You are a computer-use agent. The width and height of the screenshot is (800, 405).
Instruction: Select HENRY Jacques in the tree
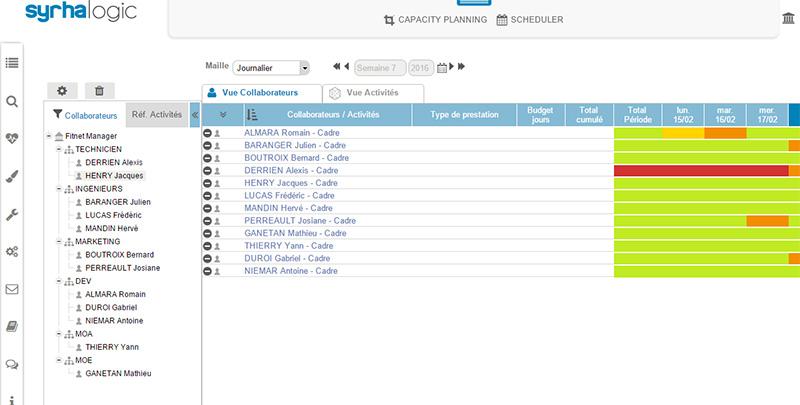[114, 175]
